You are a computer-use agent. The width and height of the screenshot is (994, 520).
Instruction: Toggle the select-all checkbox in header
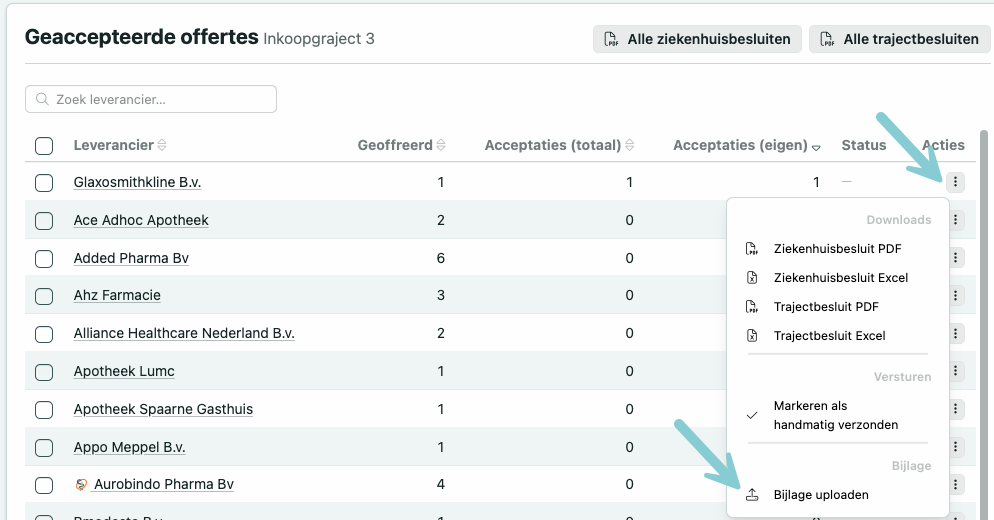[44, 146]
